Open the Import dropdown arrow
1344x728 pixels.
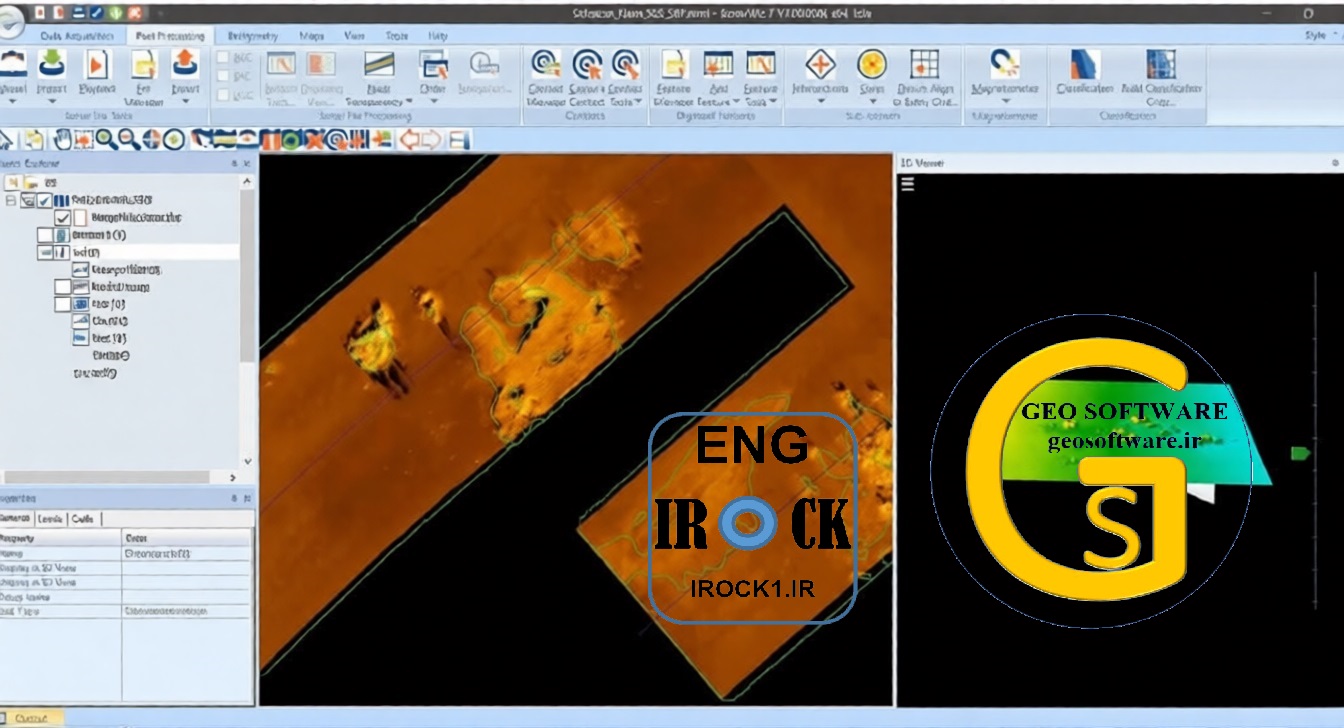point(51,102)
